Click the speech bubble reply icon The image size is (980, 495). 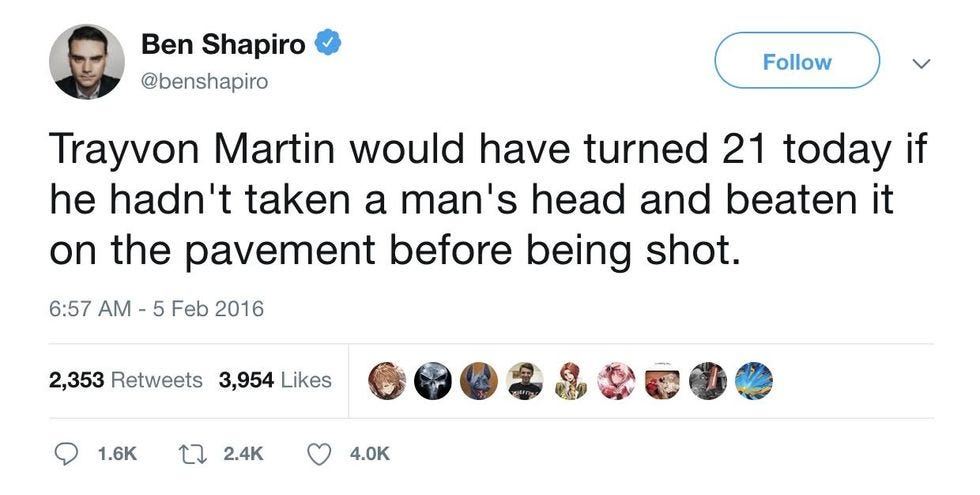[x=64, y=454]
